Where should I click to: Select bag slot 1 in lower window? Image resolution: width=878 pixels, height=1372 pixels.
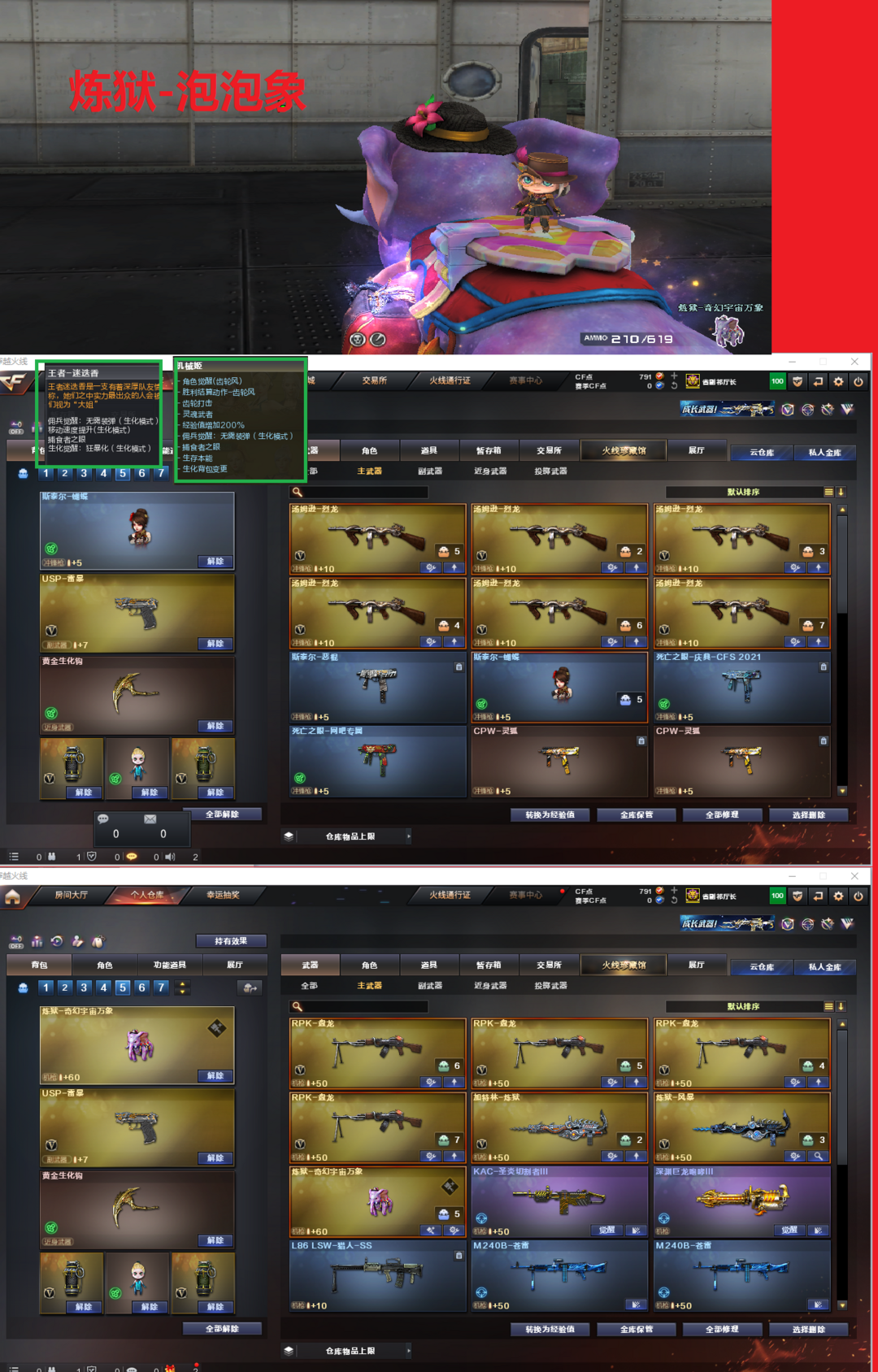click(x=46, y=988)
